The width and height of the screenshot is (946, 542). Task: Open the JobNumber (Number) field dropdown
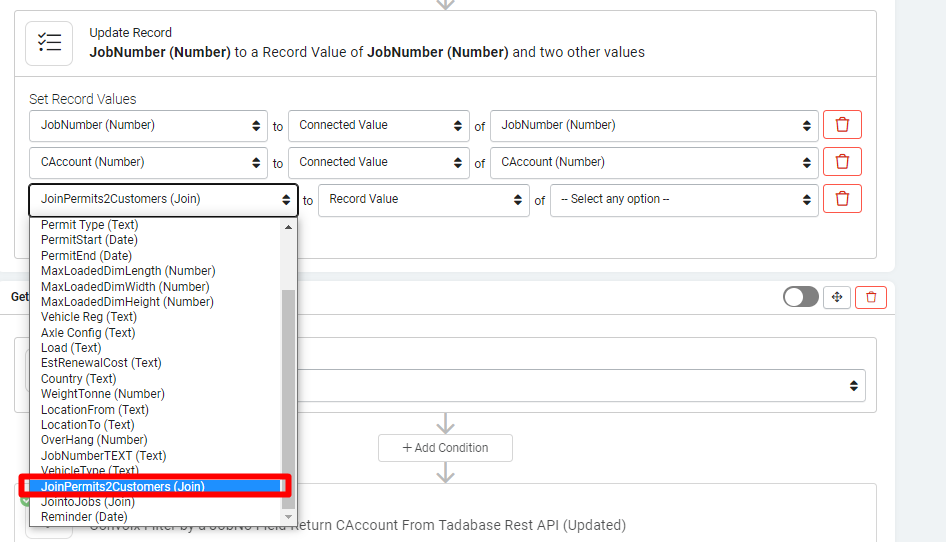point(148,125)
